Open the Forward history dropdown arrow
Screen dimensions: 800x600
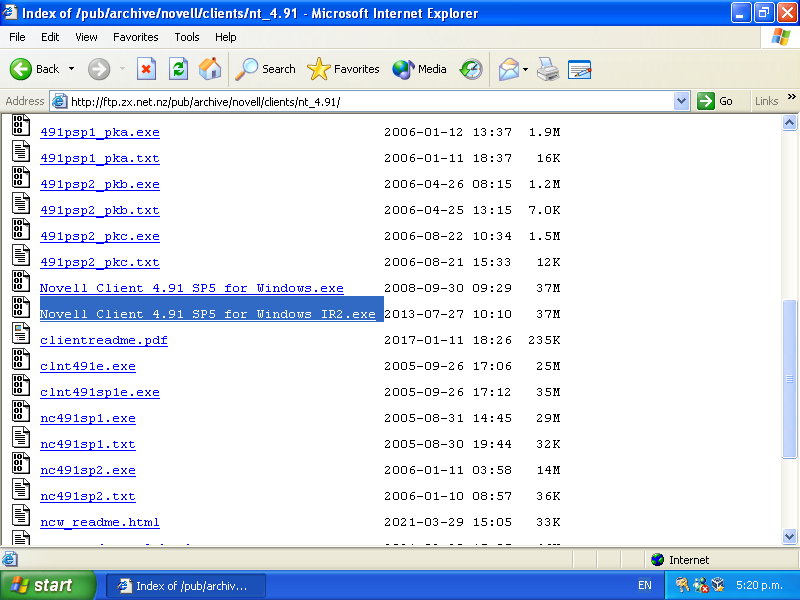click(122, 69)
